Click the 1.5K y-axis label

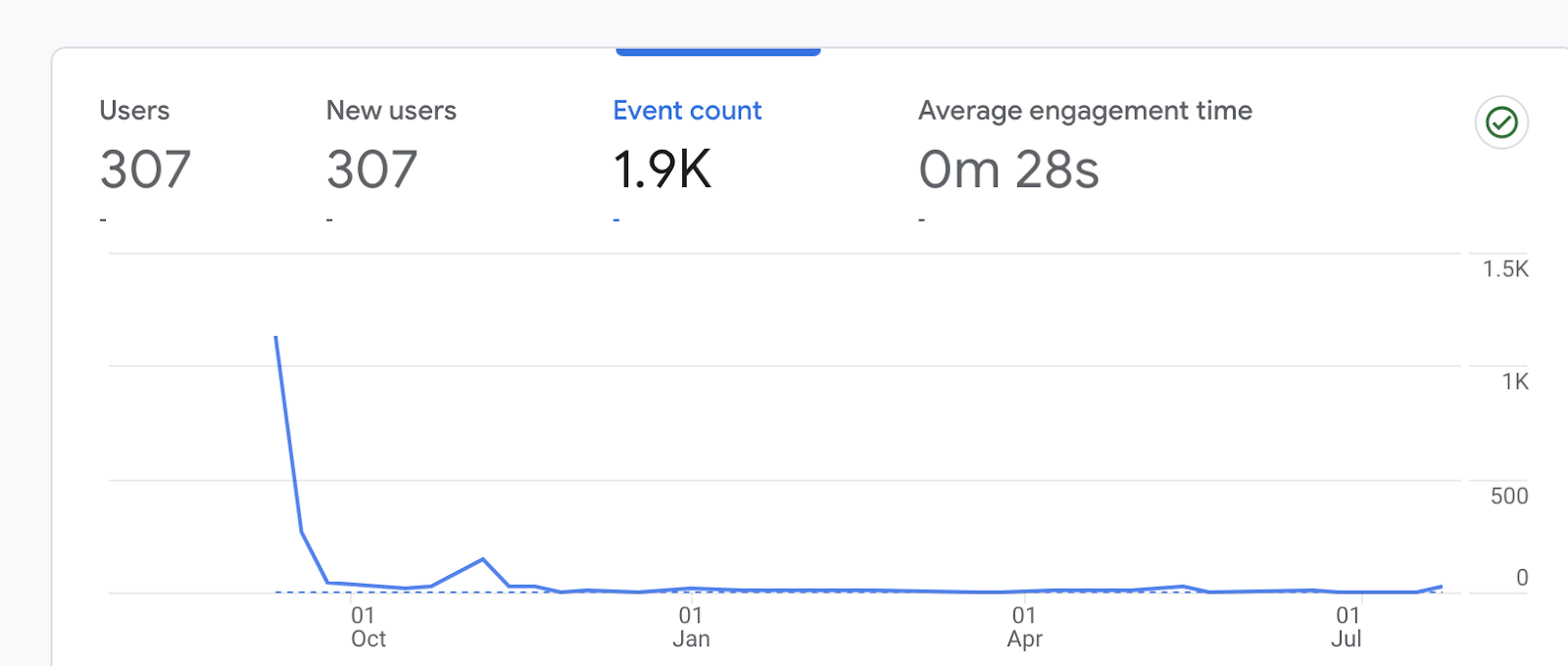click(x=1505, y=269)
